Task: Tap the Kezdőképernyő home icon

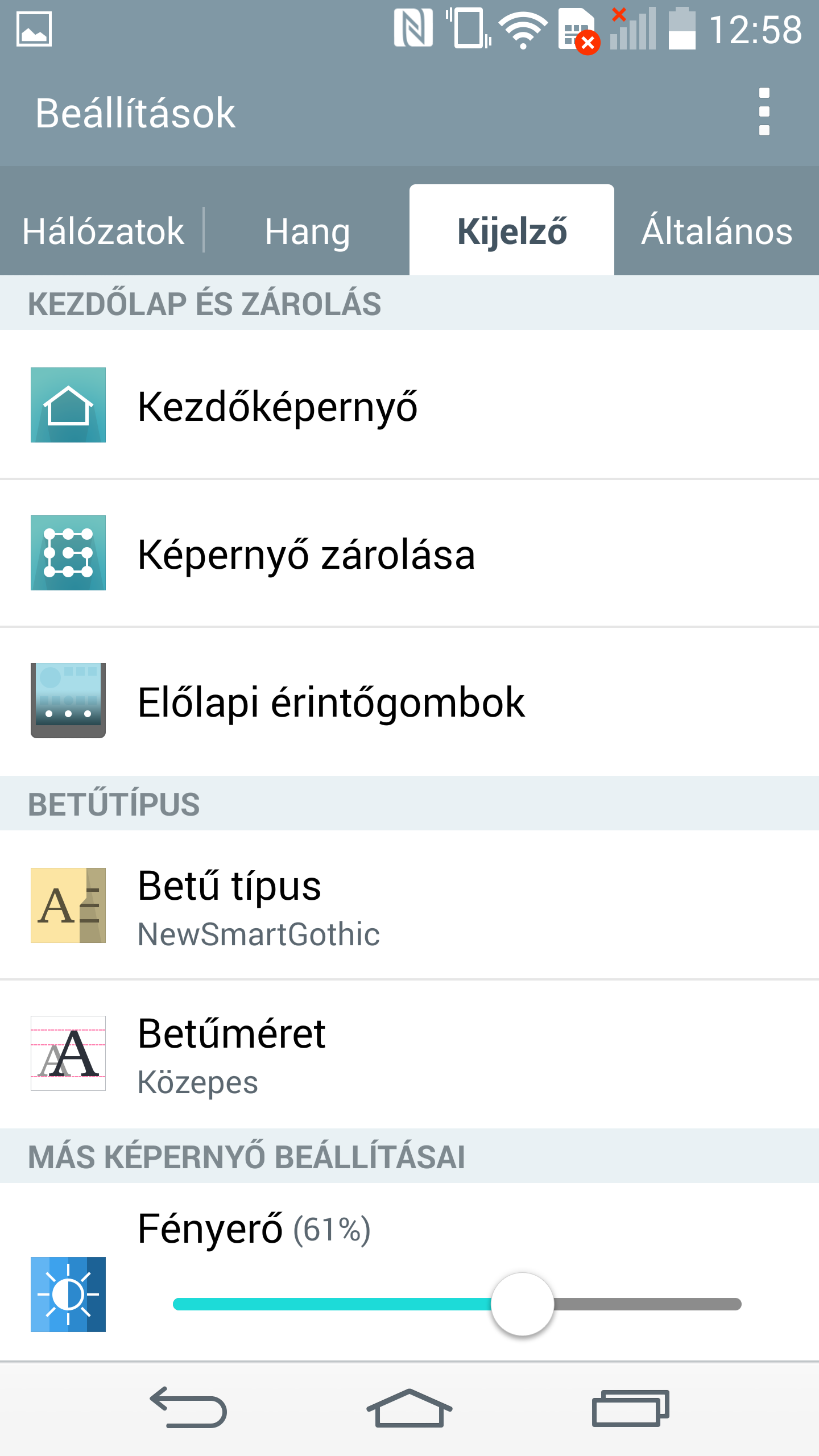Action: click(68, 405)
